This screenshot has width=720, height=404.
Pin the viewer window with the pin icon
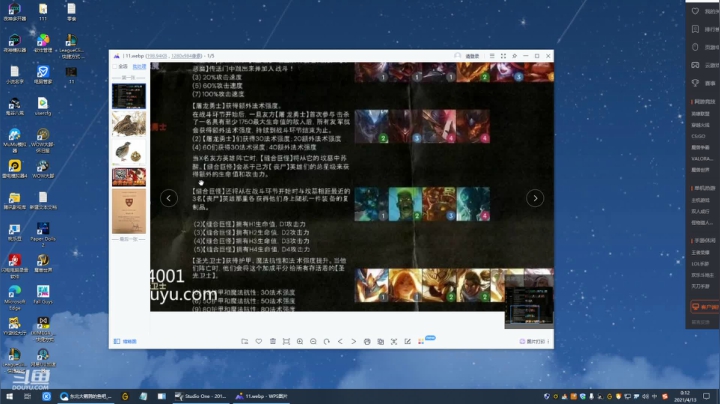click(x=514, y=56)
